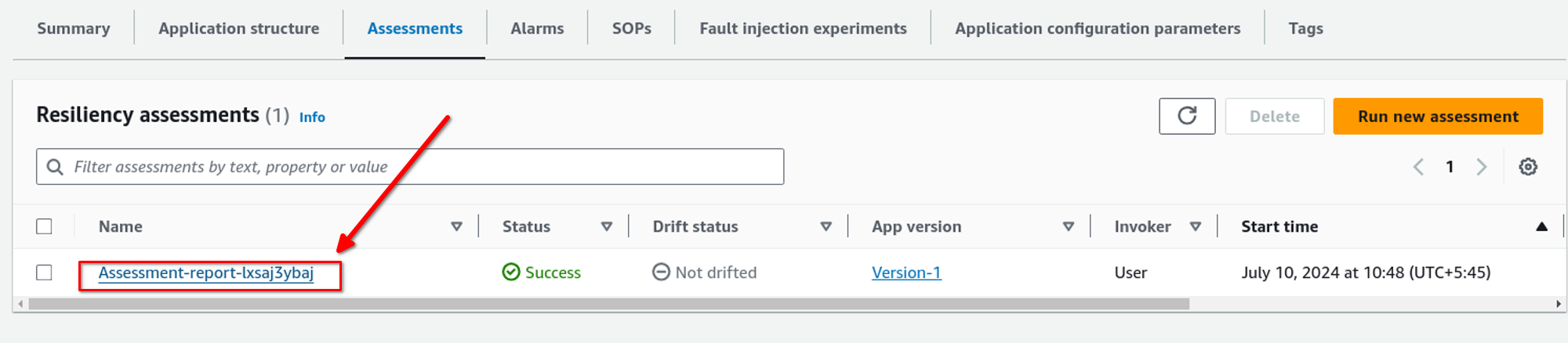1568x343 pixels.
Task: Sort by Start time ascending arrow
Action: (x=1541, y=226)
